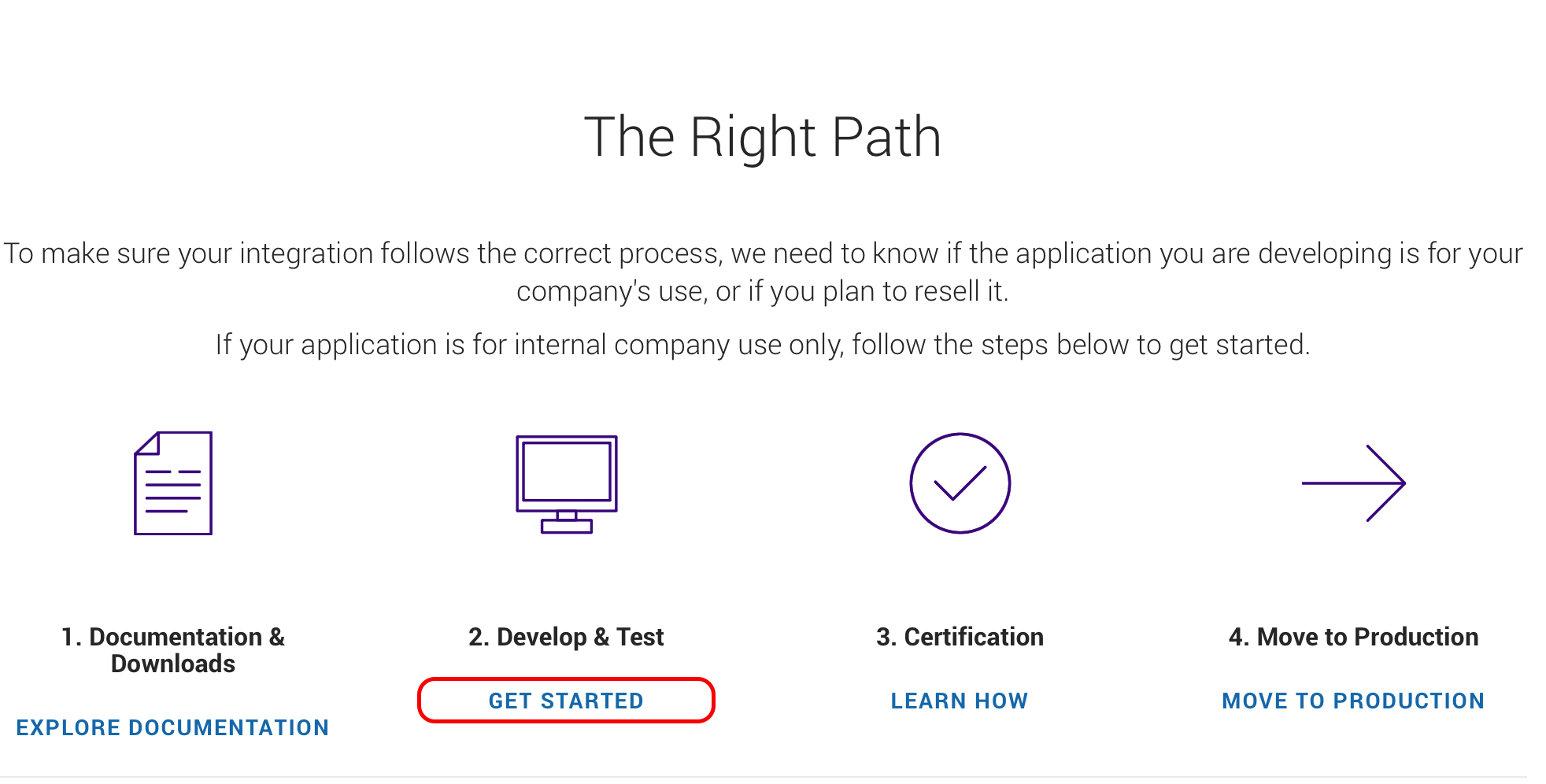Click the step label 3. Certification
1546x784 pixels.
point(960,637)
